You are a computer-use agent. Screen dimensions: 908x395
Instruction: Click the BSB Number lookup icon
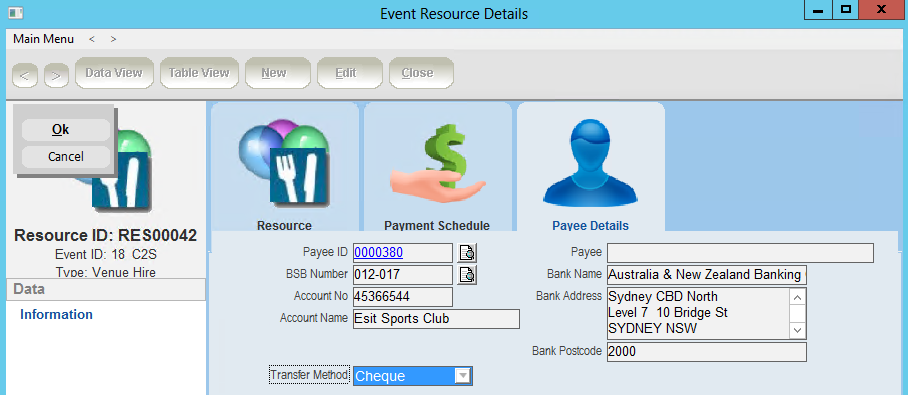point(467,275)
